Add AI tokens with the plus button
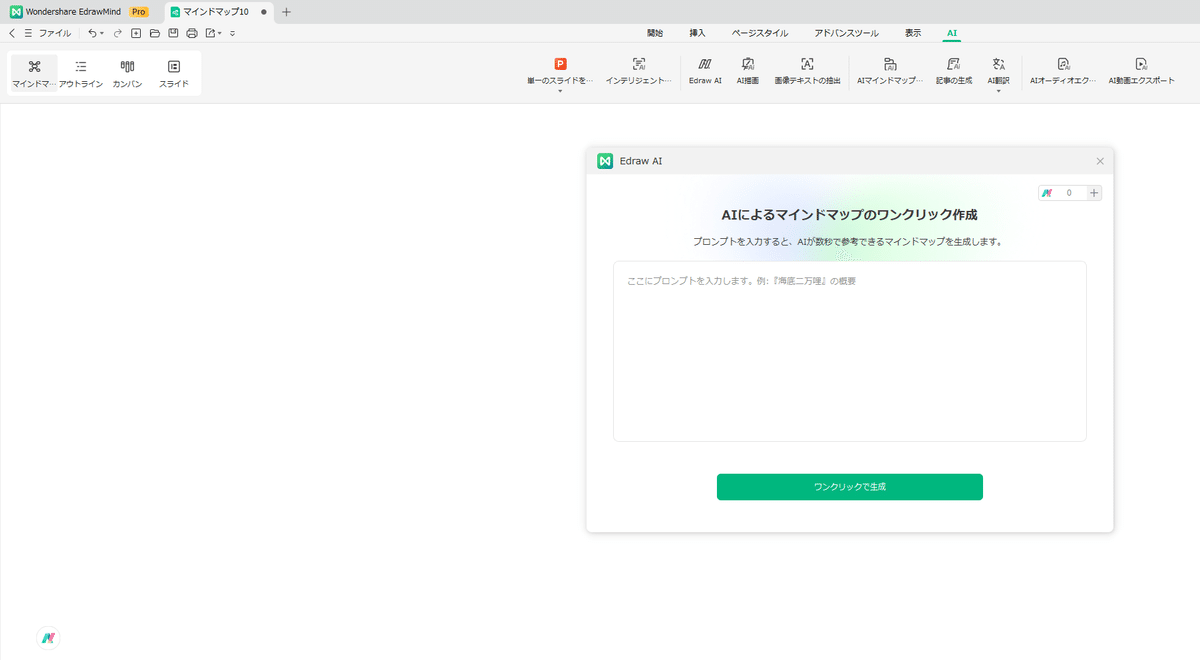The width and height of the screenshot is (1200, 660). tap(1094, 193)
